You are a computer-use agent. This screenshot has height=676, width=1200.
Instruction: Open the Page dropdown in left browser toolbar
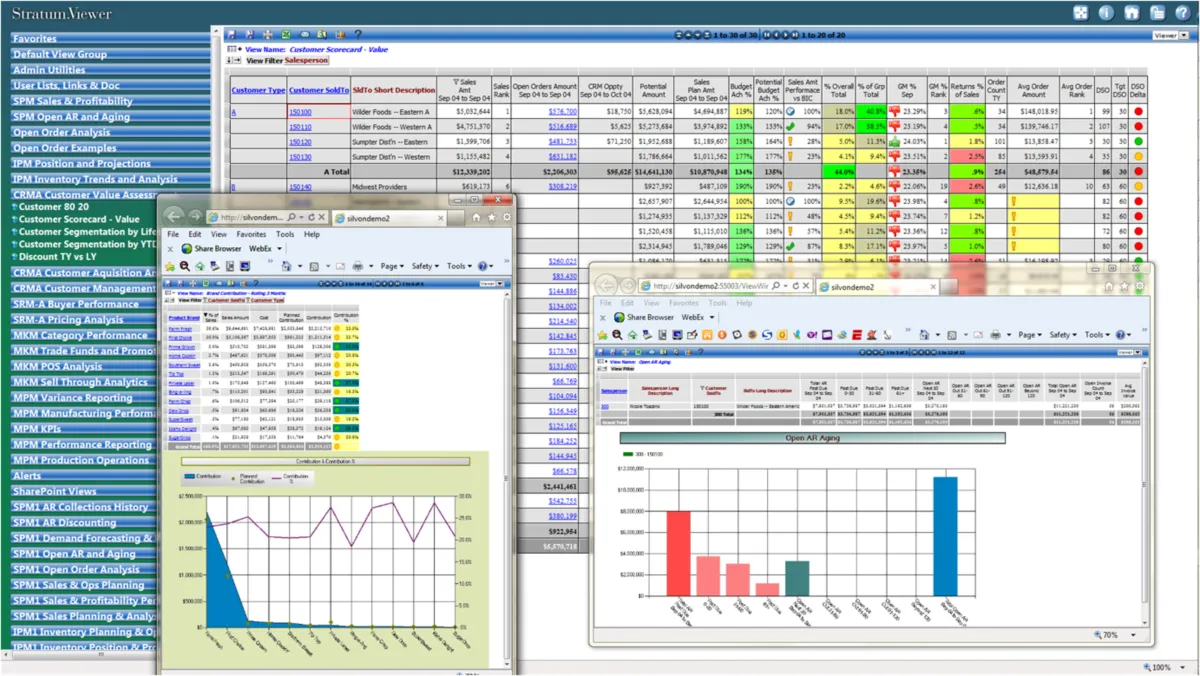click(x=392, y=266)
